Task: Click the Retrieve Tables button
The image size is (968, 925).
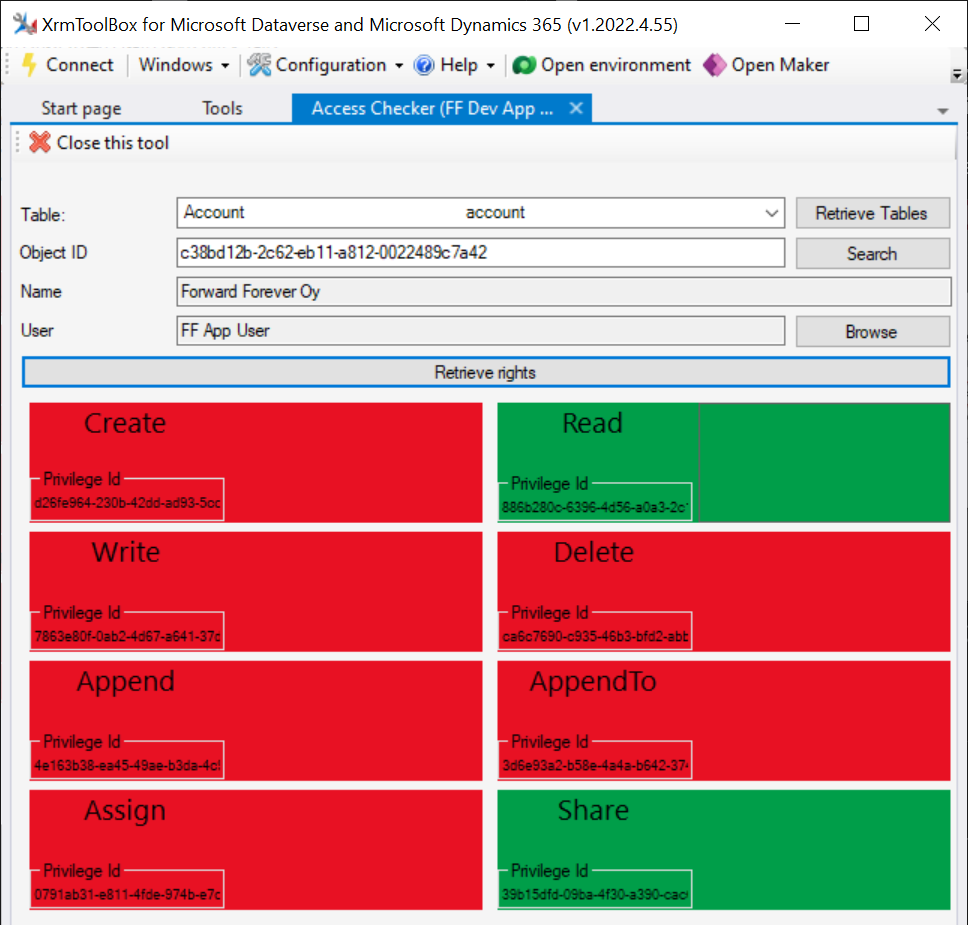Action: (x=872, y=213)
